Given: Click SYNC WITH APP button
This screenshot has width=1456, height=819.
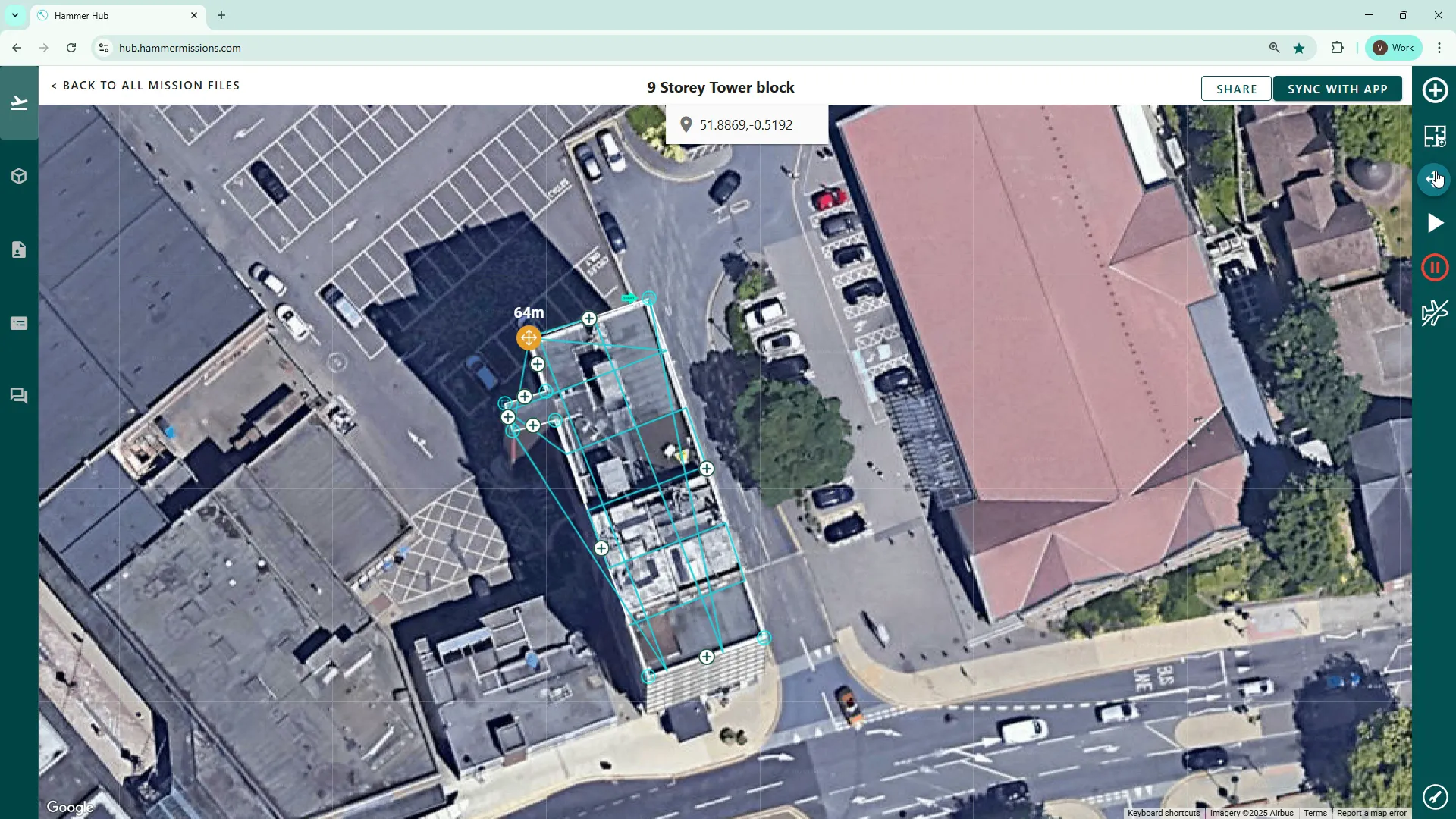Looking at the screenshot, I should point(1337,89).
